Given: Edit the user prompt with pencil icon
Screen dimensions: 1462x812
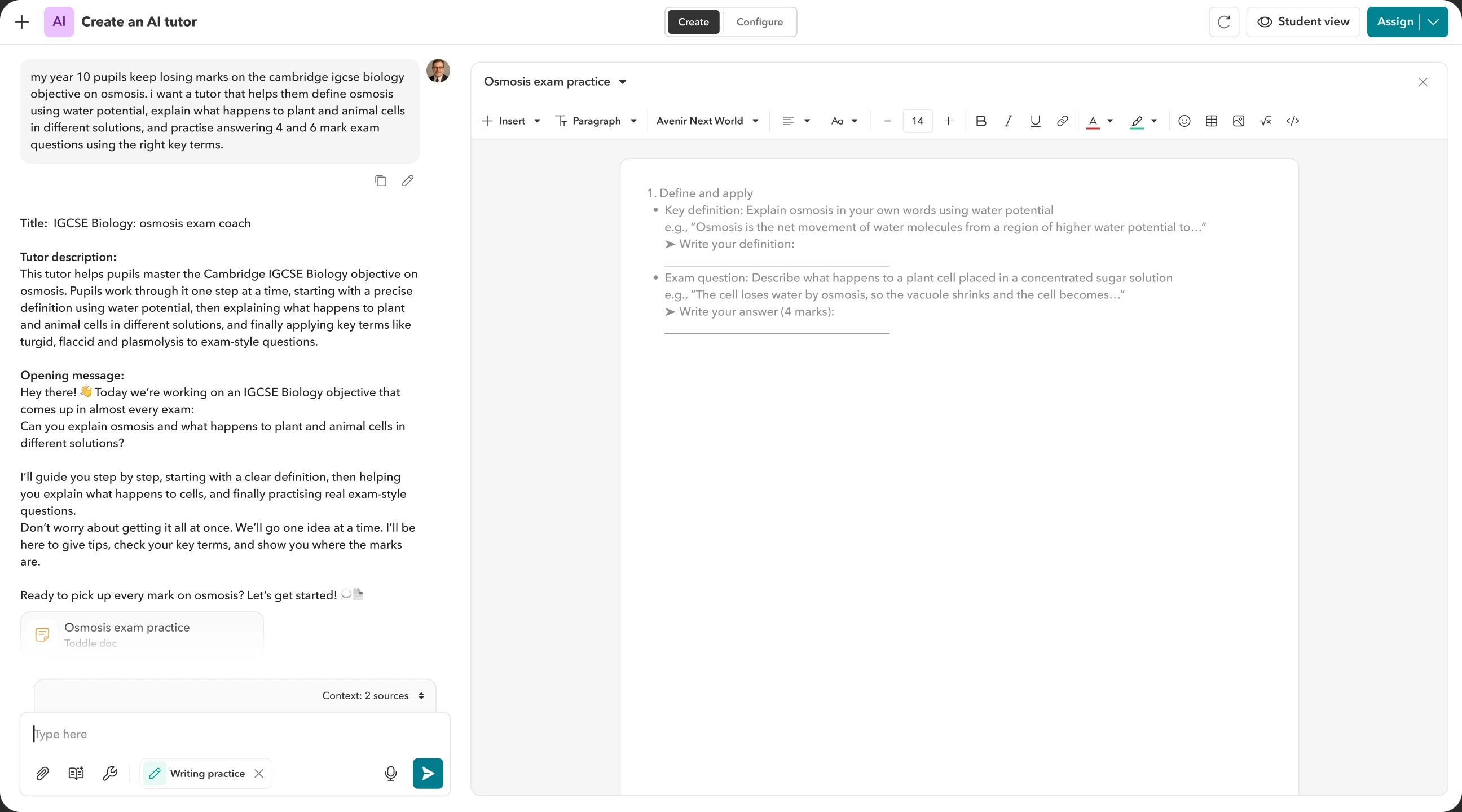Looking at the screenshot, I should [407, 180].
